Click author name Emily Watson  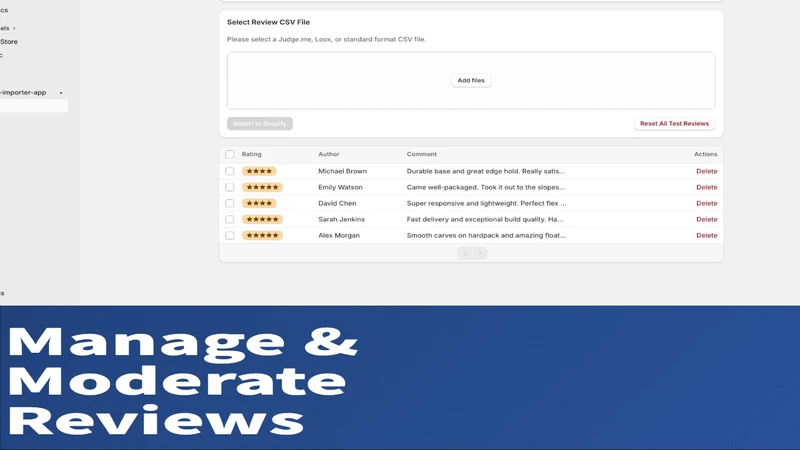click(340, 187)
